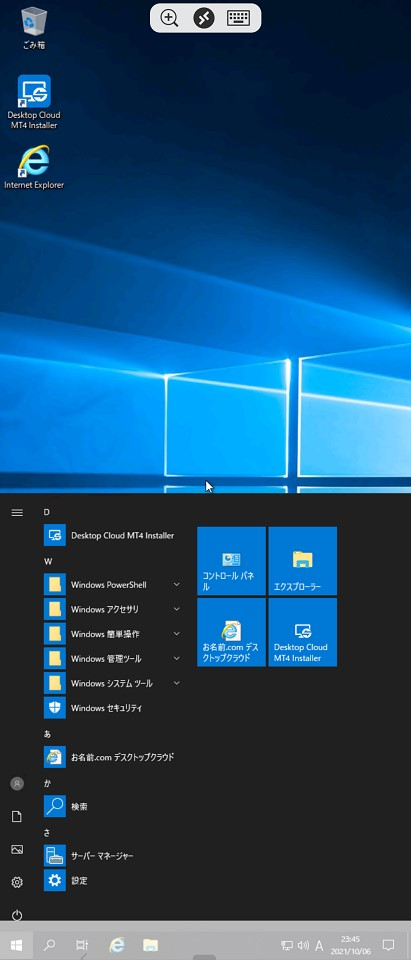The height and width of the screenshot is (960, 411).
Task: Open the Windows システム ツール folder
Action: tap(113, 683)
